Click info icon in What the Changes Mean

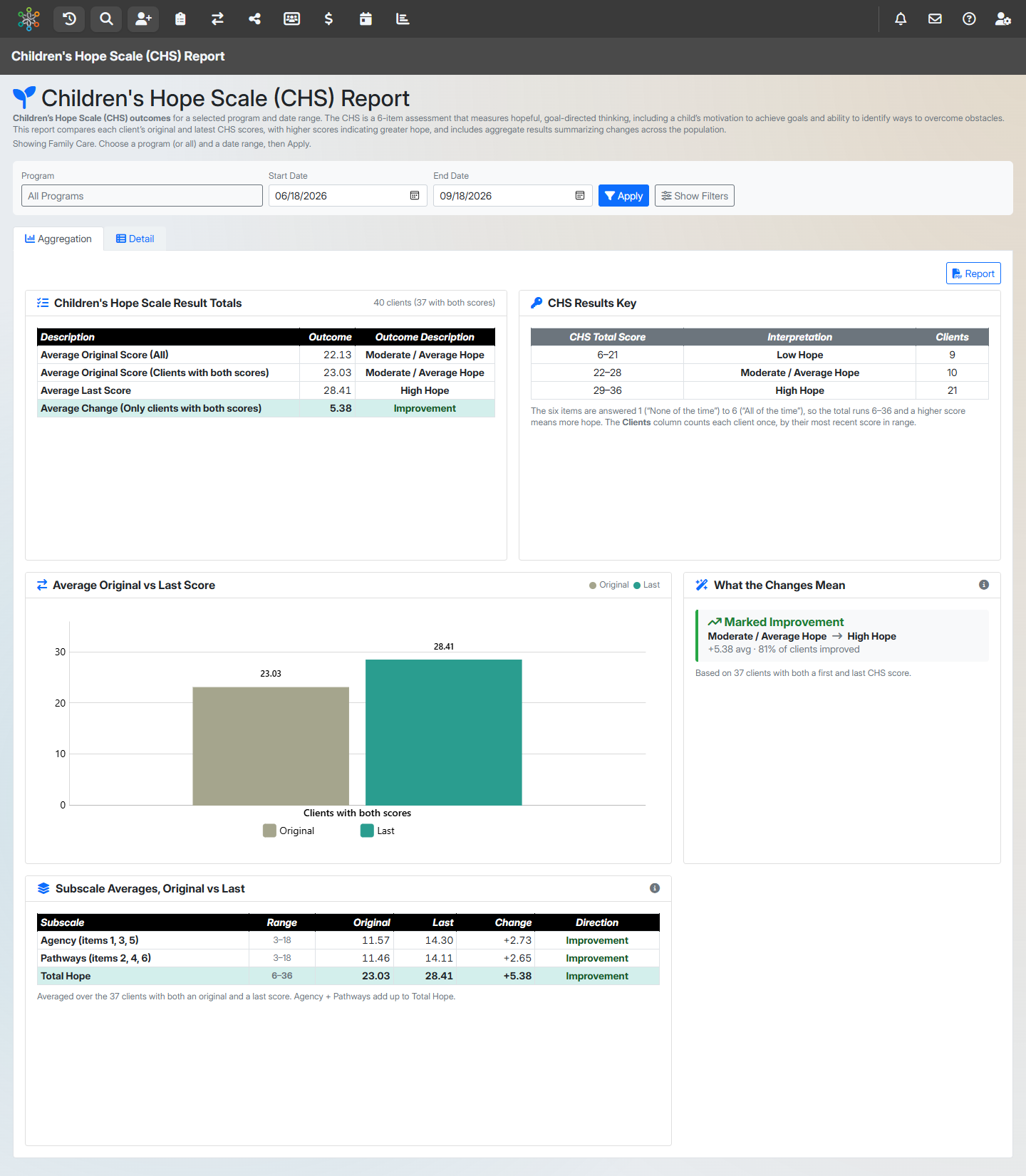point(984,585)
